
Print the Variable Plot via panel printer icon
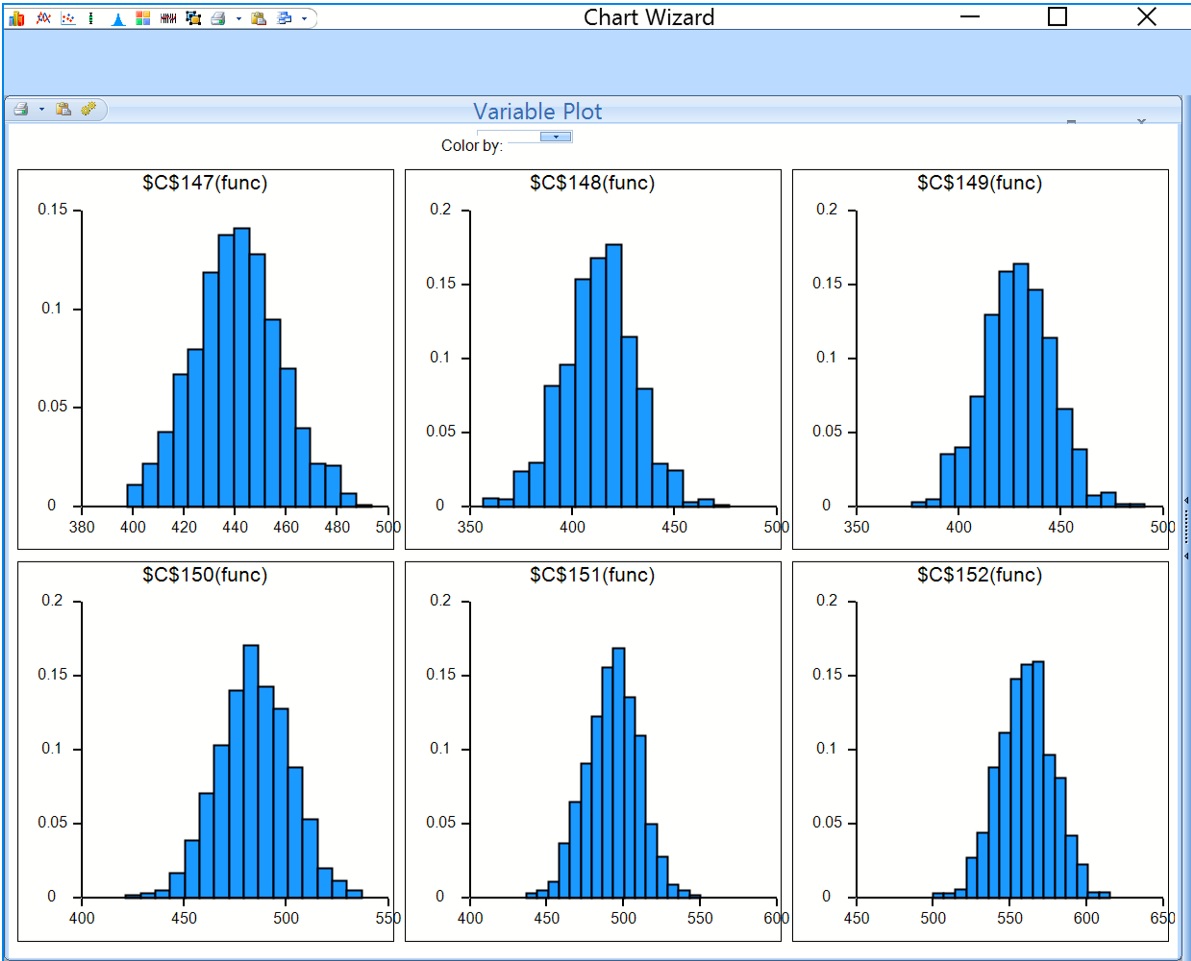click(x=21, y=109)
